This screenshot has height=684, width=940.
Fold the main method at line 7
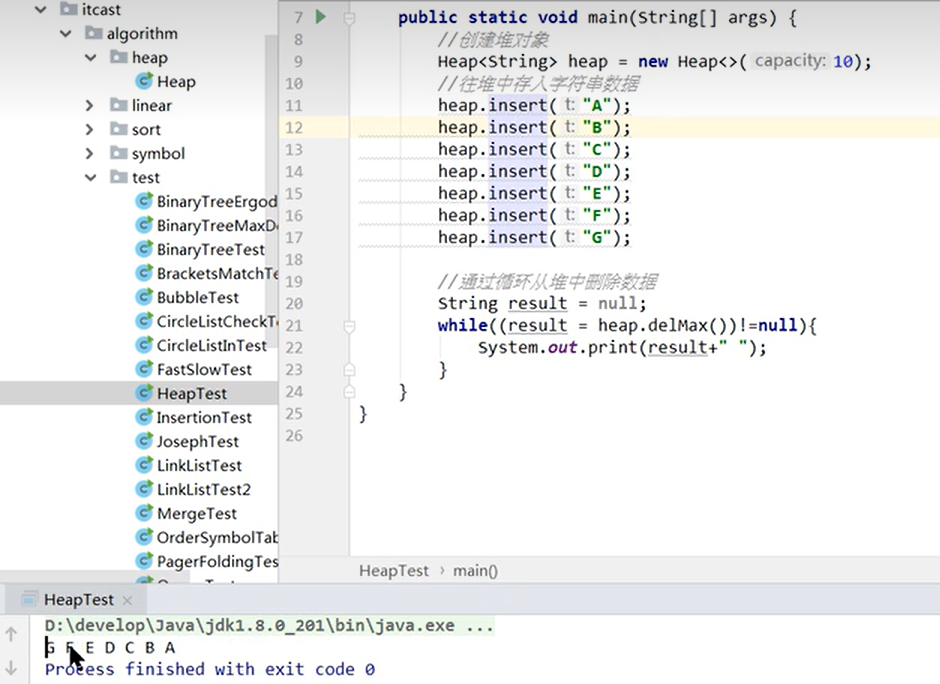(349, 17)
